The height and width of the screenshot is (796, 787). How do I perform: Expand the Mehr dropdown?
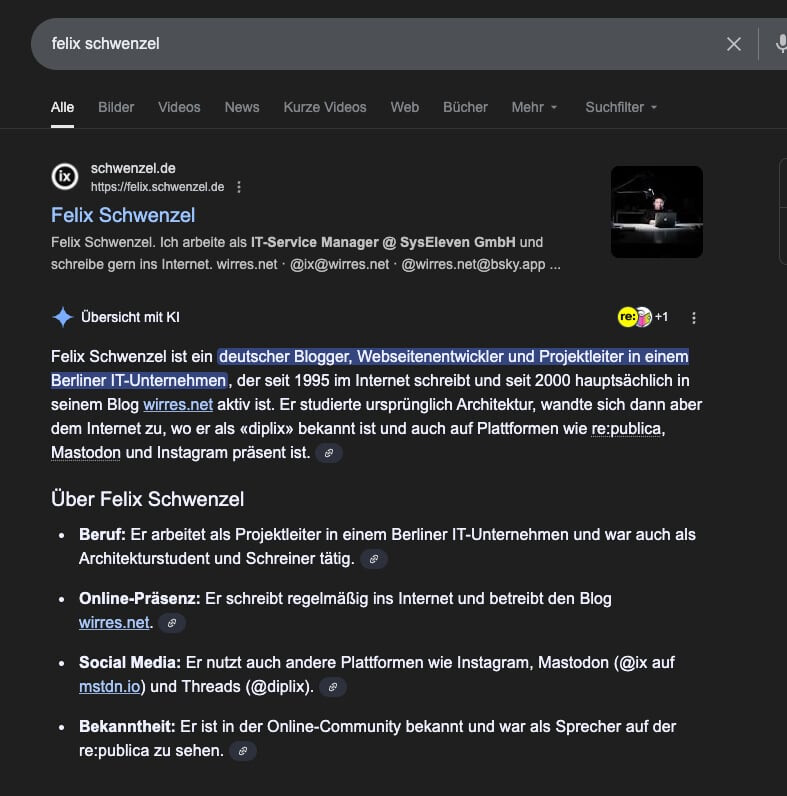point(534,107)
